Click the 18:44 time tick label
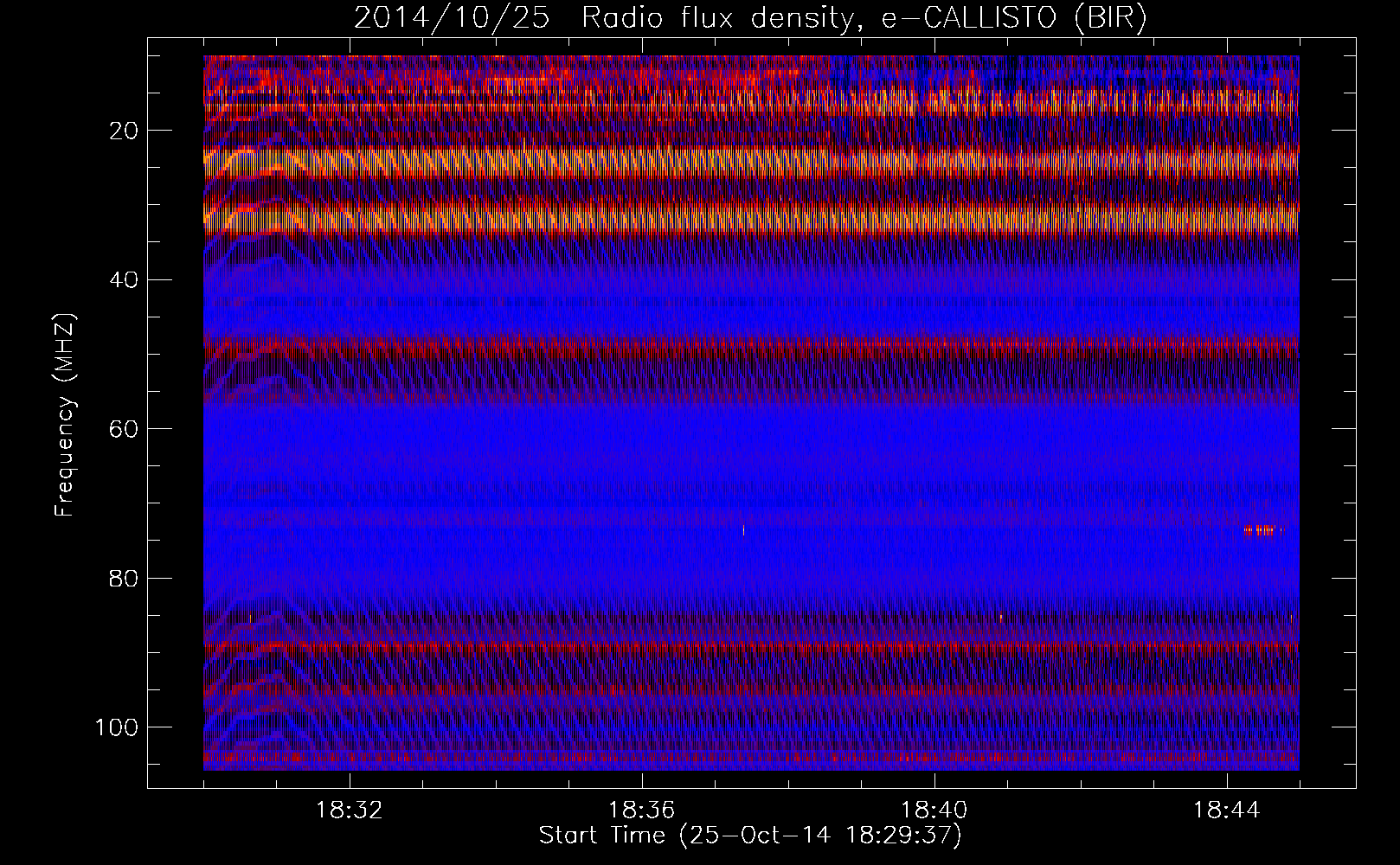This screenshot has height=865, width=1400. click(x=1227, y=811)
